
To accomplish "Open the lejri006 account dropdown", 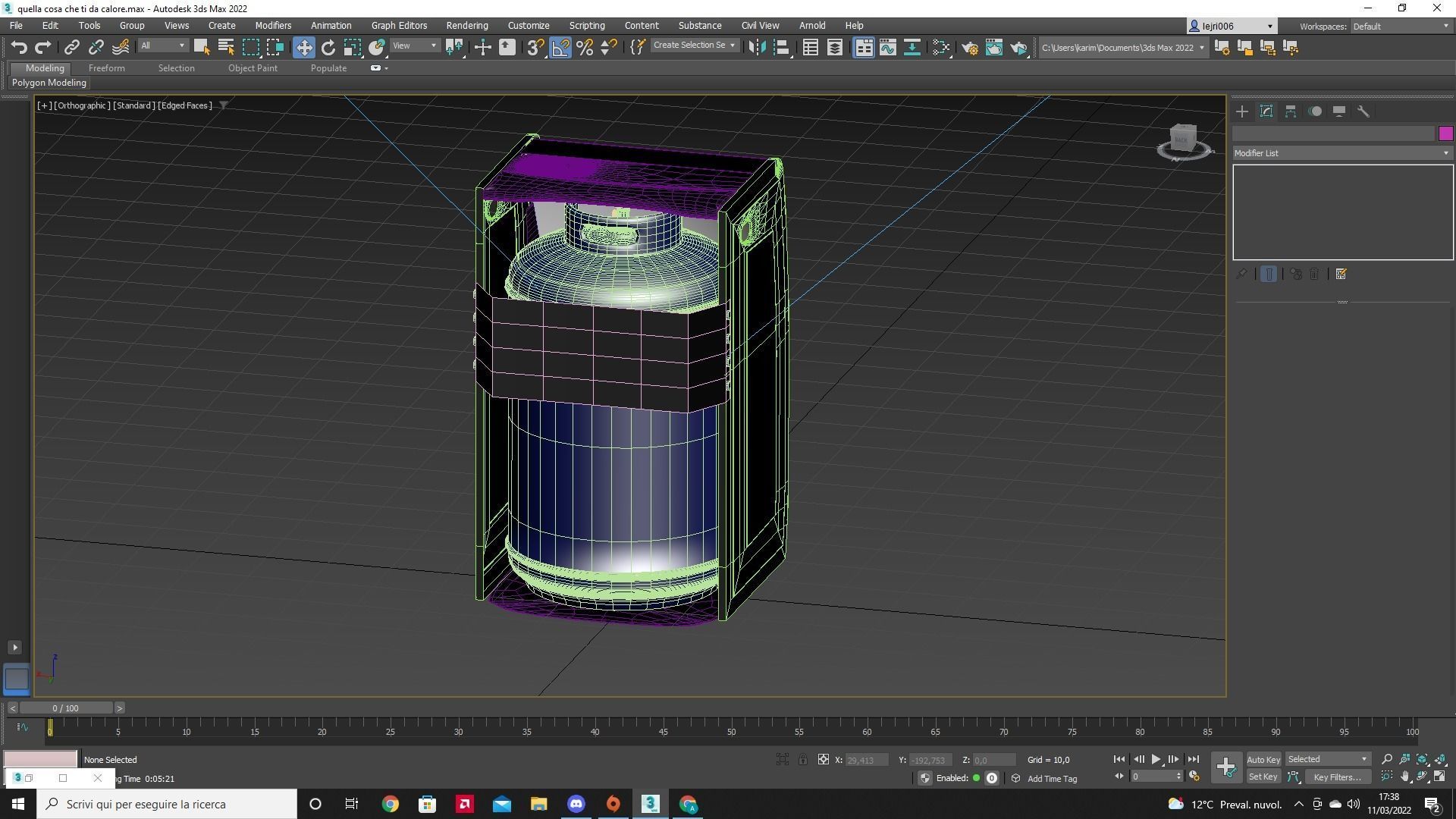I will tap(1232, 26).
